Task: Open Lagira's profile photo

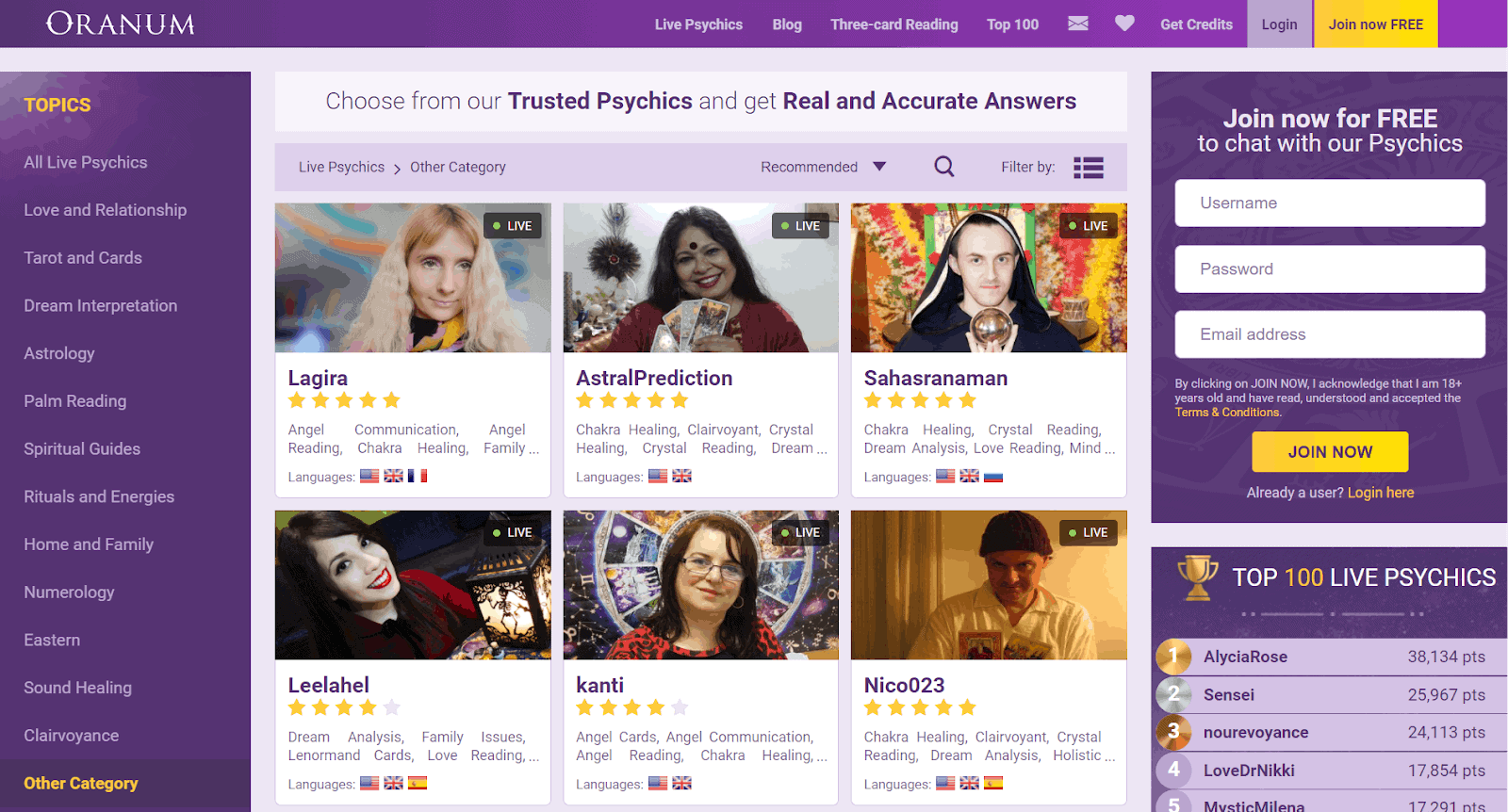Action: (x=413, y=278)
